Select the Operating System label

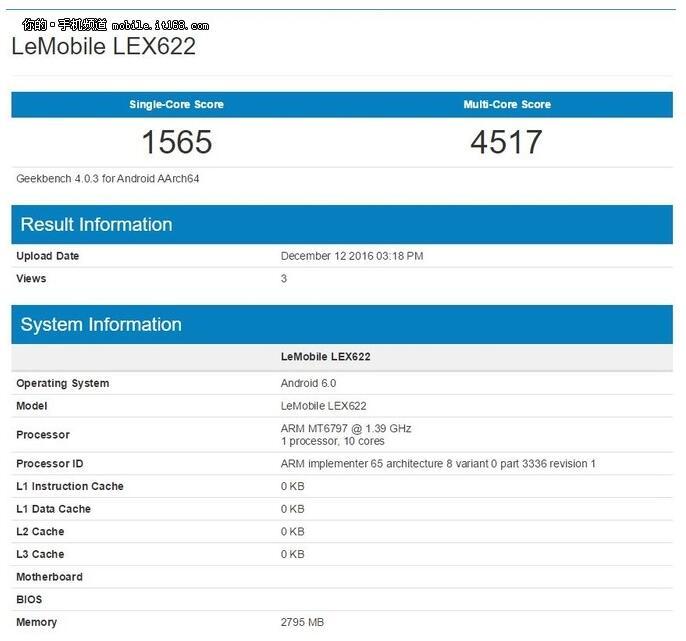[x=63, y=383]
